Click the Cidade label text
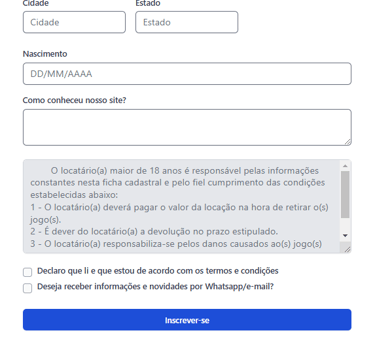This screenshot has height=363, width=375. (36, 3)
